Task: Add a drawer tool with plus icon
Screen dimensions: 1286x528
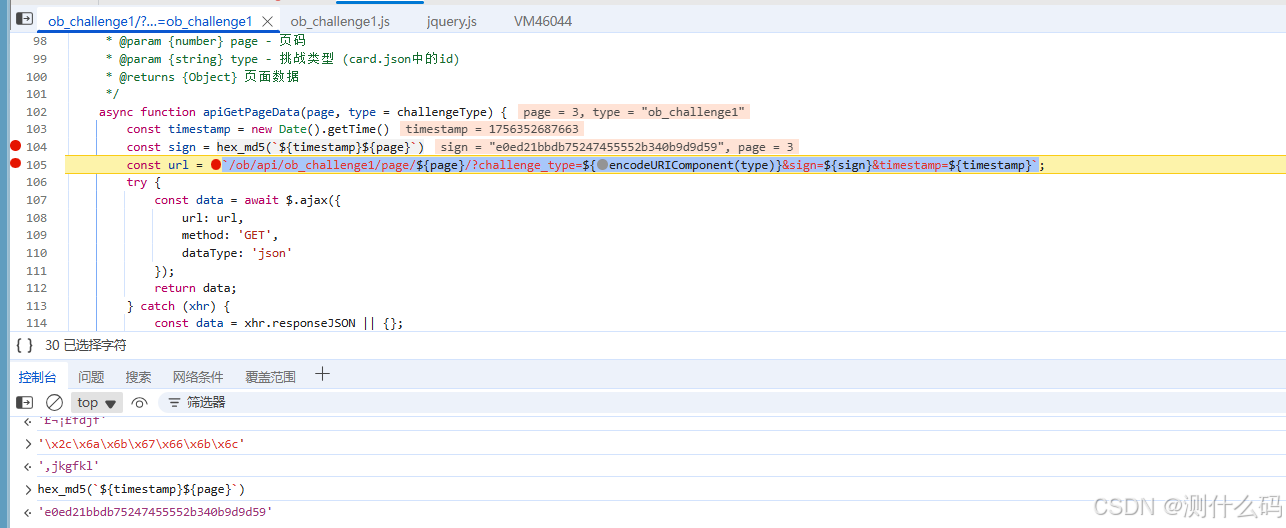Action: coord(322,375)
